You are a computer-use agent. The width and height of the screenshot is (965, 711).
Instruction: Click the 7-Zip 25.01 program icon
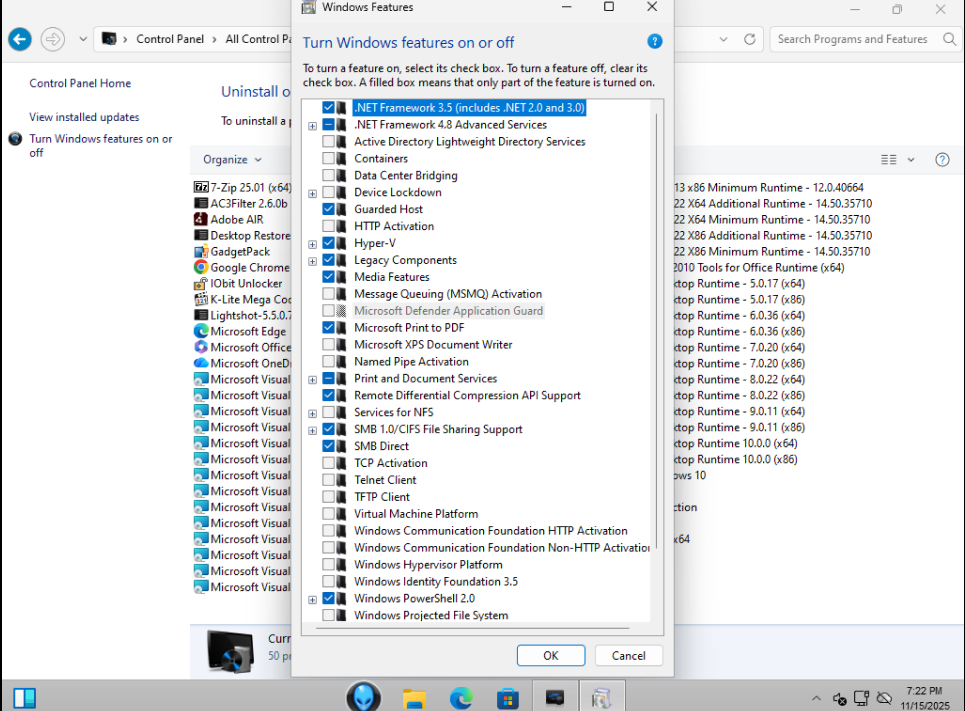201,187
